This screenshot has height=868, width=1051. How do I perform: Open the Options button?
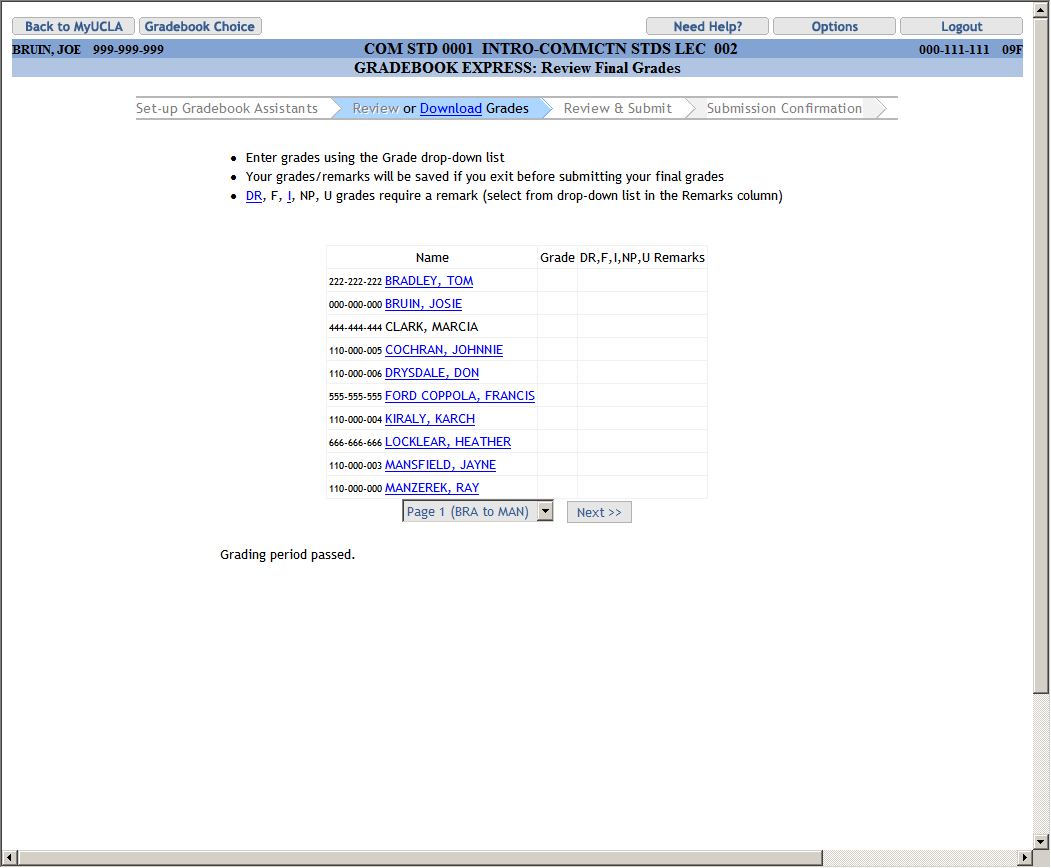pyautogui.click(x=834, y=27)
